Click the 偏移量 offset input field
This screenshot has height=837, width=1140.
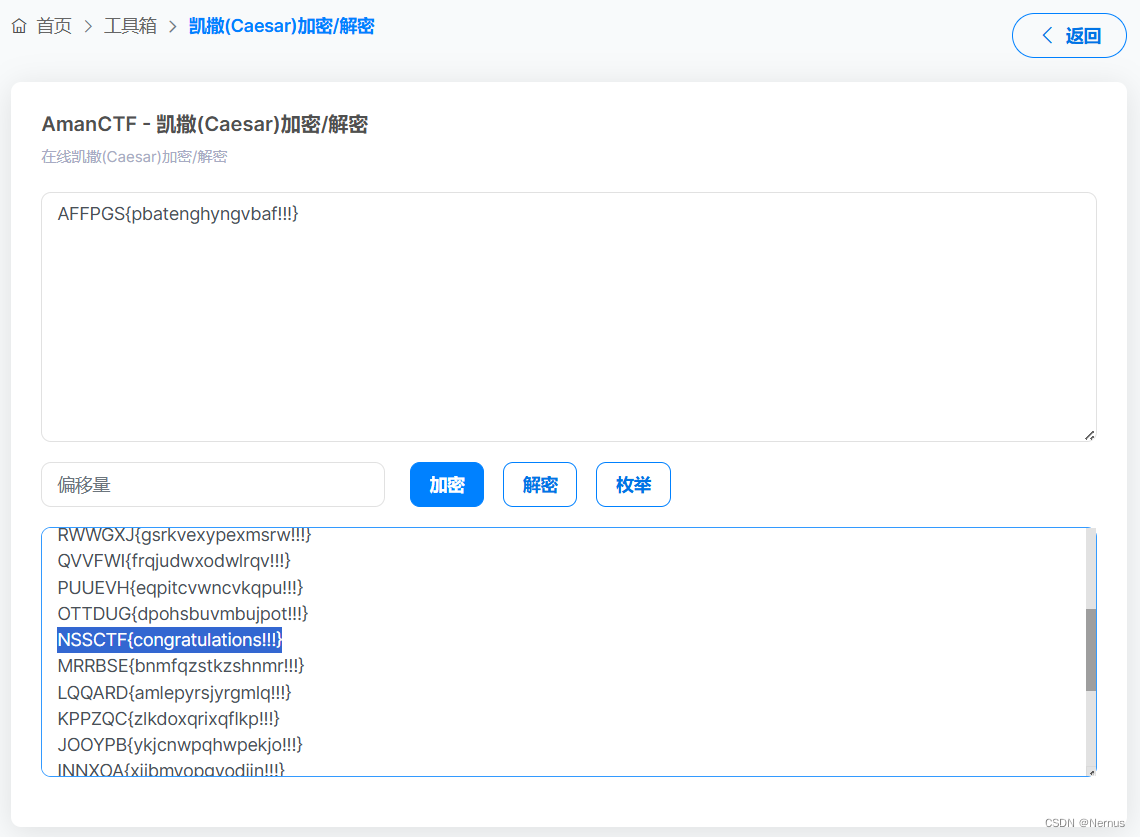coord(213,484)
